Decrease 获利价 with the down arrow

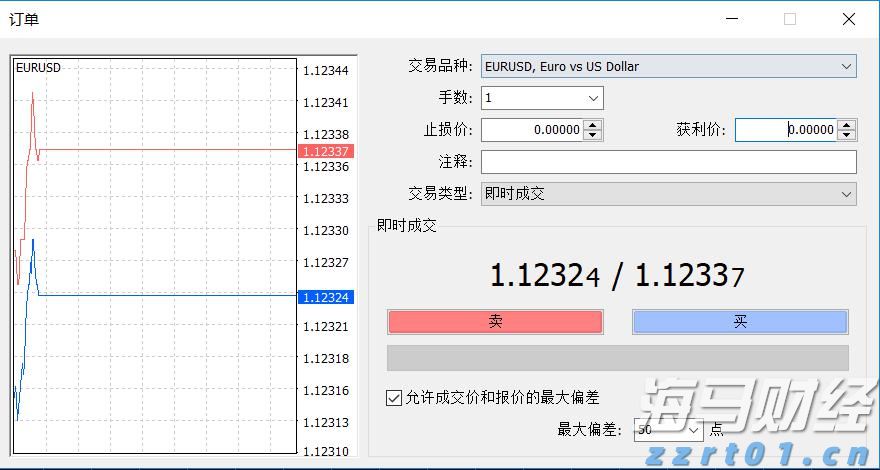847,135
